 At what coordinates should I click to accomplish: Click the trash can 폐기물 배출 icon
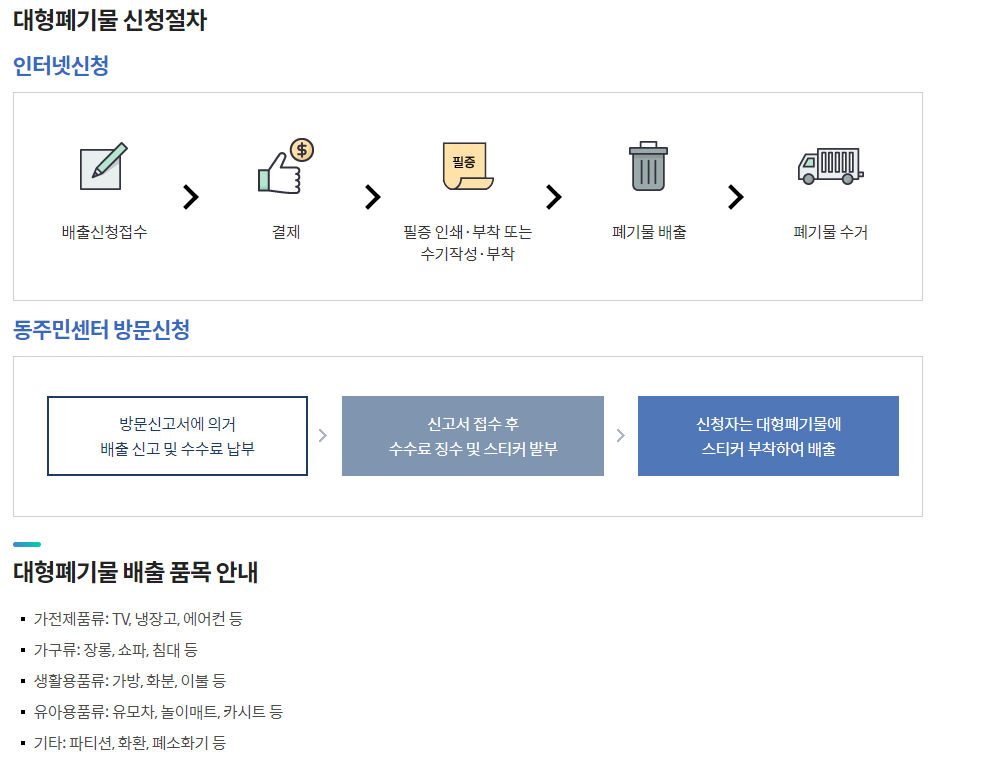648,166
